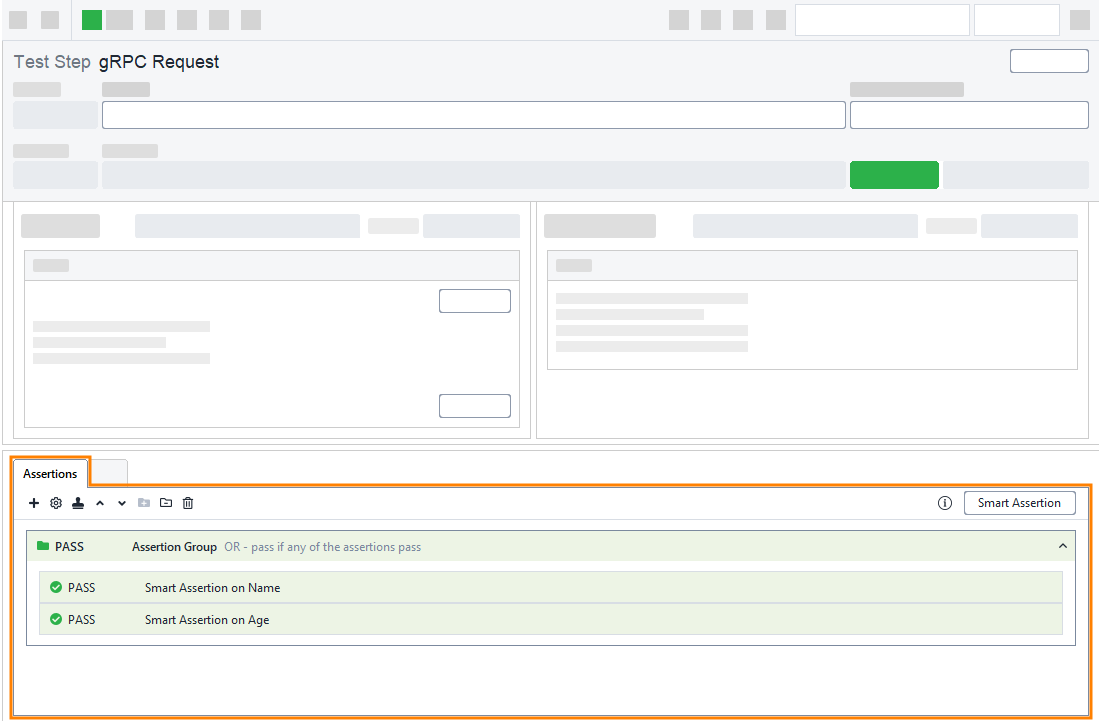Screen dimensions: 1099x721
Task: Click the green submit button in the request panel
Action: 894,174
